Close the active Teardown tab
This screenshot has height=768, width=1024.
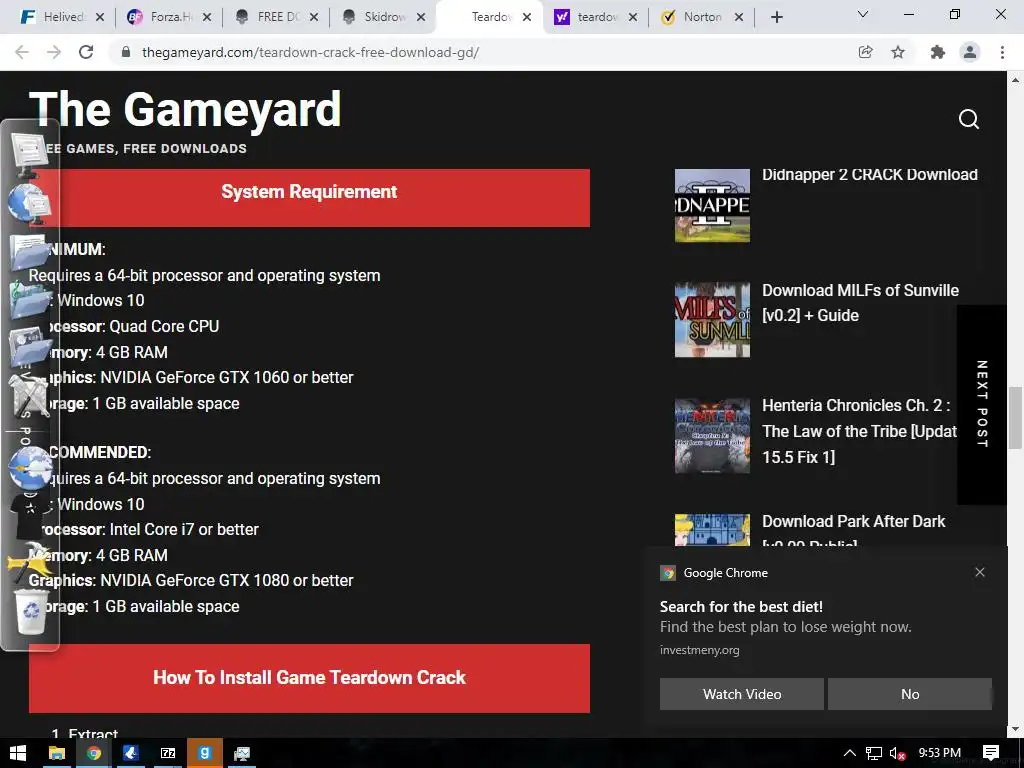coord(527,17)
